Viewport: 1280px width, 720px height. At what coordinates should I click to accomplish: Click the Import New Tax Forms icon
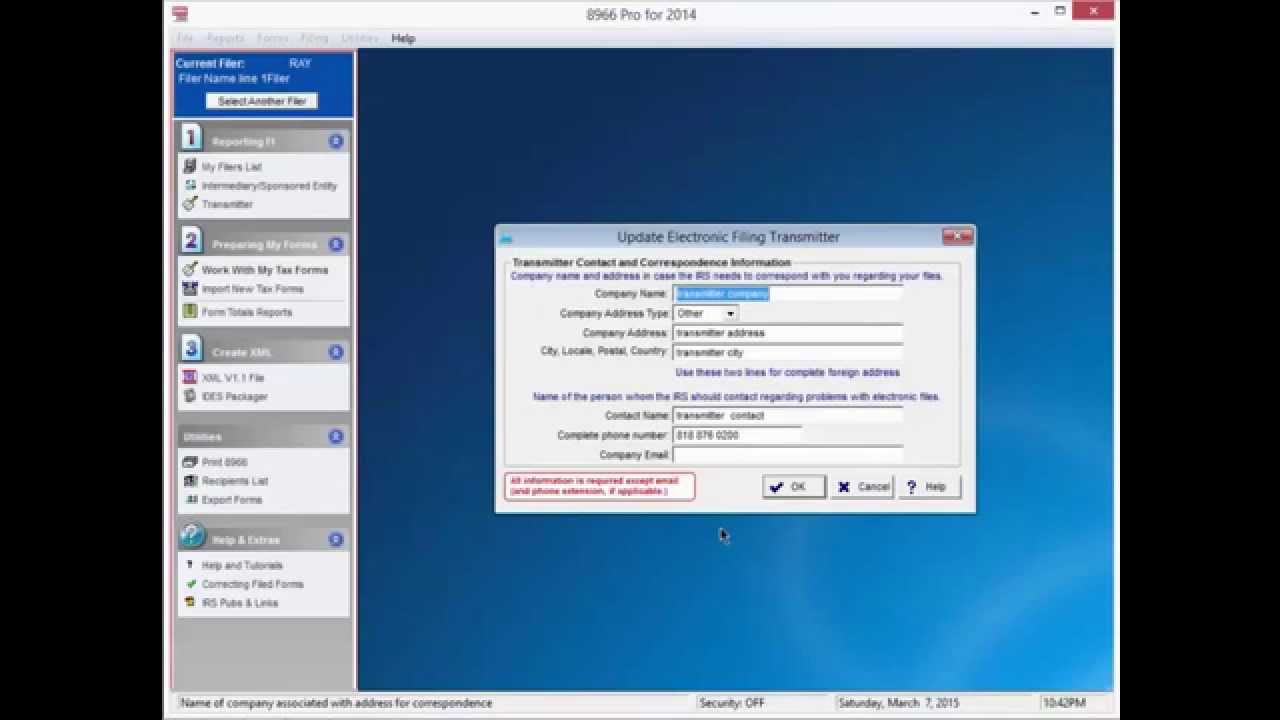pos(190,289)
